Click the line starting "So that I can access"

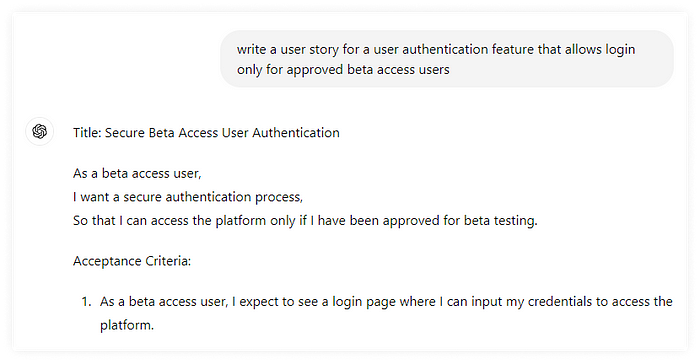click(305, 221)
